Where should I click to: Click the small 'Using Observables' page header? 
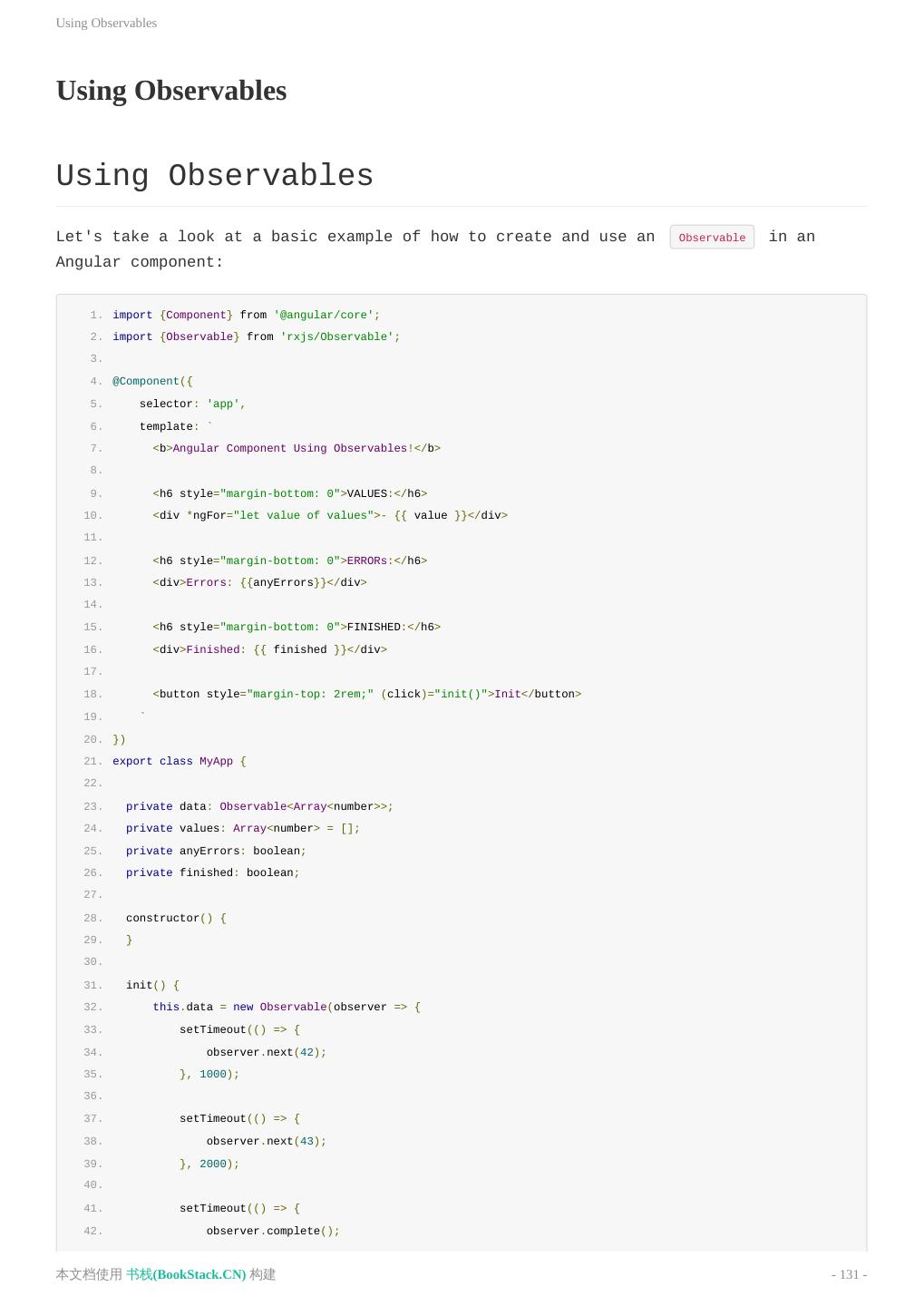(x=106, y=23)
